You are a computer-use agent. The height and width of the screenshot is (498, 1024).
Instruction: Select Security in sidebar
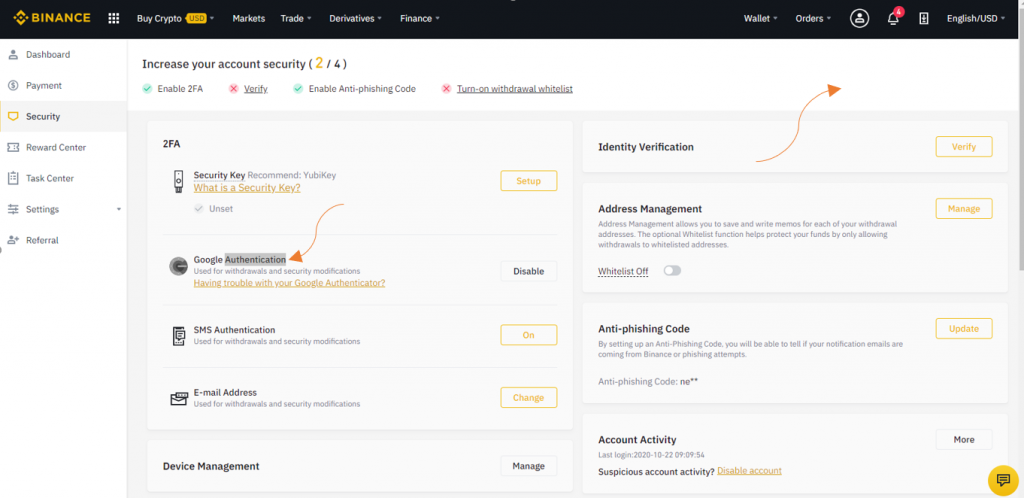(x=63, y=117)
